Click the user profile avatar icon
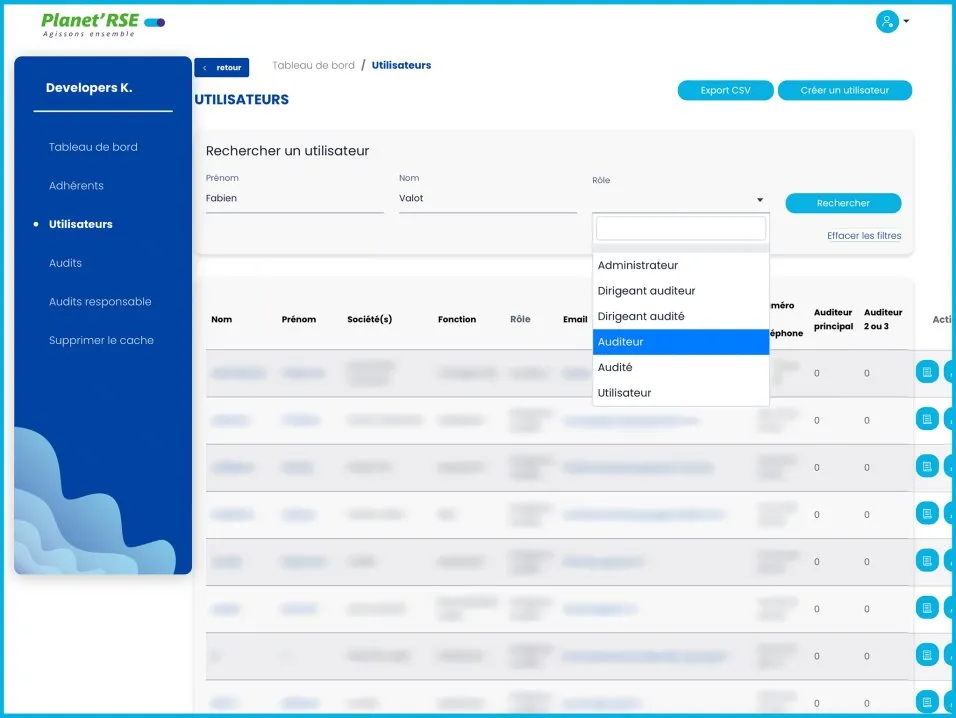Image resolution: width=956 pixels, height=718 pixels. click(887, 21)
